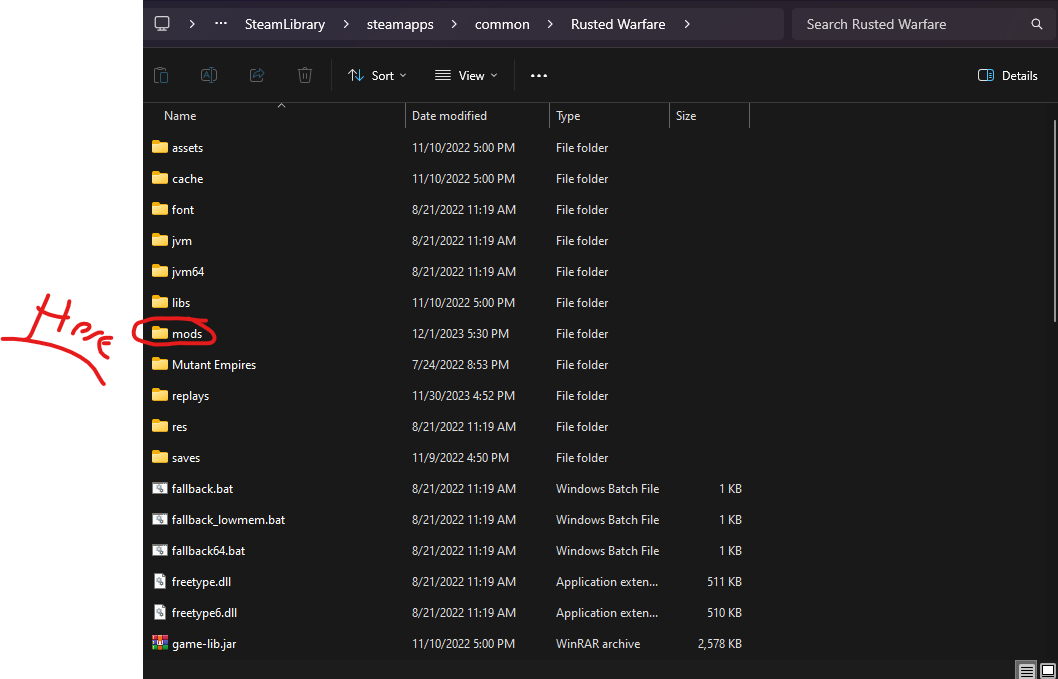The width and height of the screenshot is (1058, 679).
Task: Expand the chevron after Rusted Warfare
Action: 687,24
